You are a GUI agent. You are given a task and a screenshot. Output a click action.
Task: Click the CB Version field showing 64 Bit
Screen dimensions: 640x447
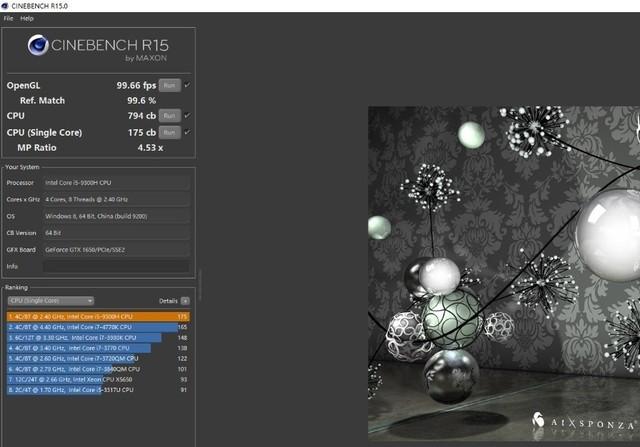click(x=116, y=233)
